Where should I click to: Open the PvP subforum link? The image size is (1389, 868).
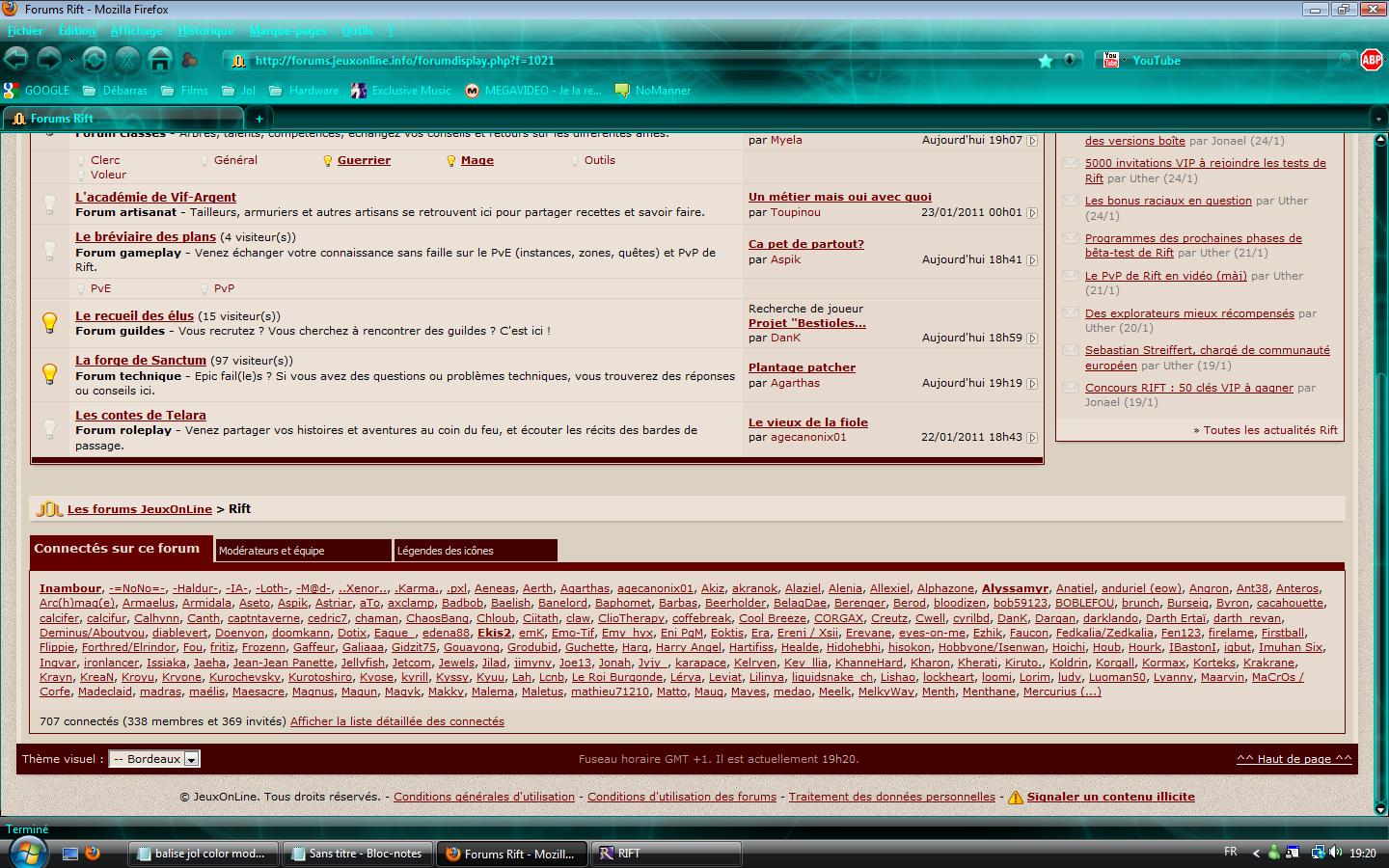click(224, 288)
